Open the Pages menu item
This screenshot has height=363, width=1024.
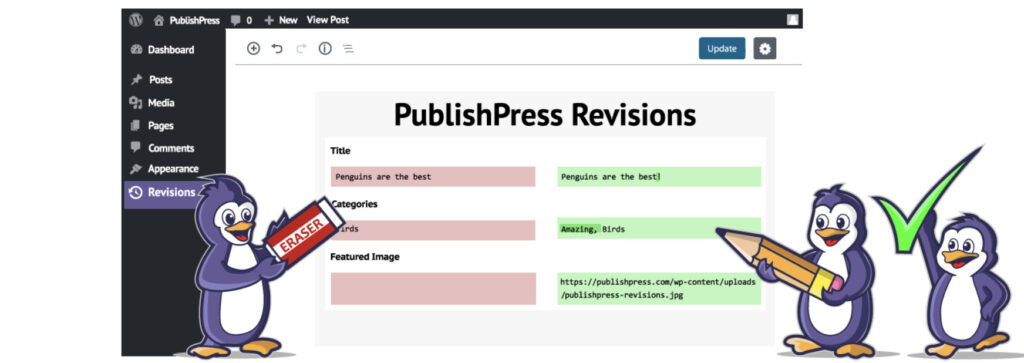coord(161,125)
